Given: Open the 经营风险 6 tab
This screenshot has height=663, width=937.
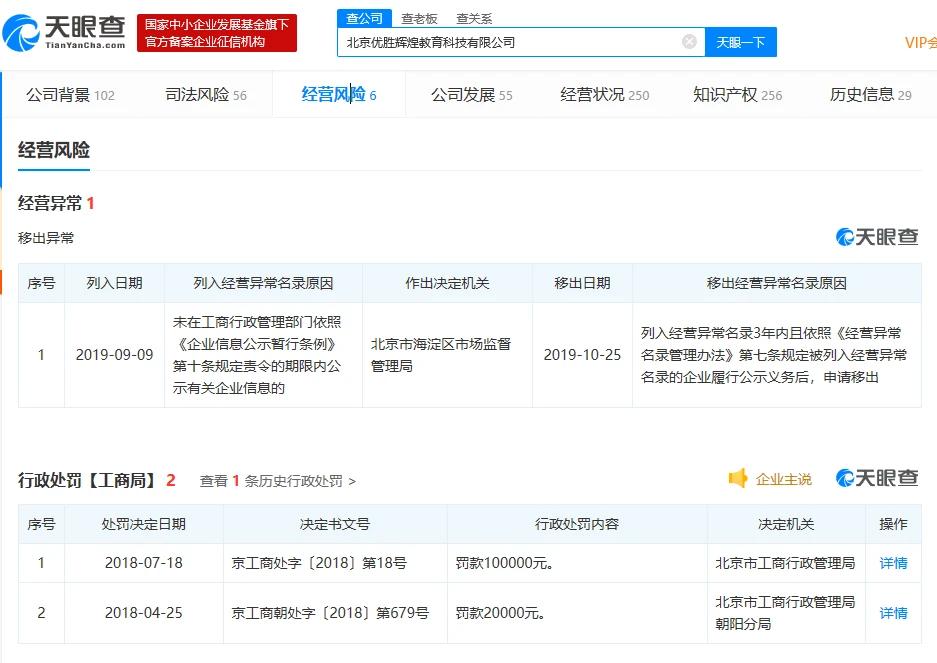Looking at the screenshot, I should click(x=339, y=94).
